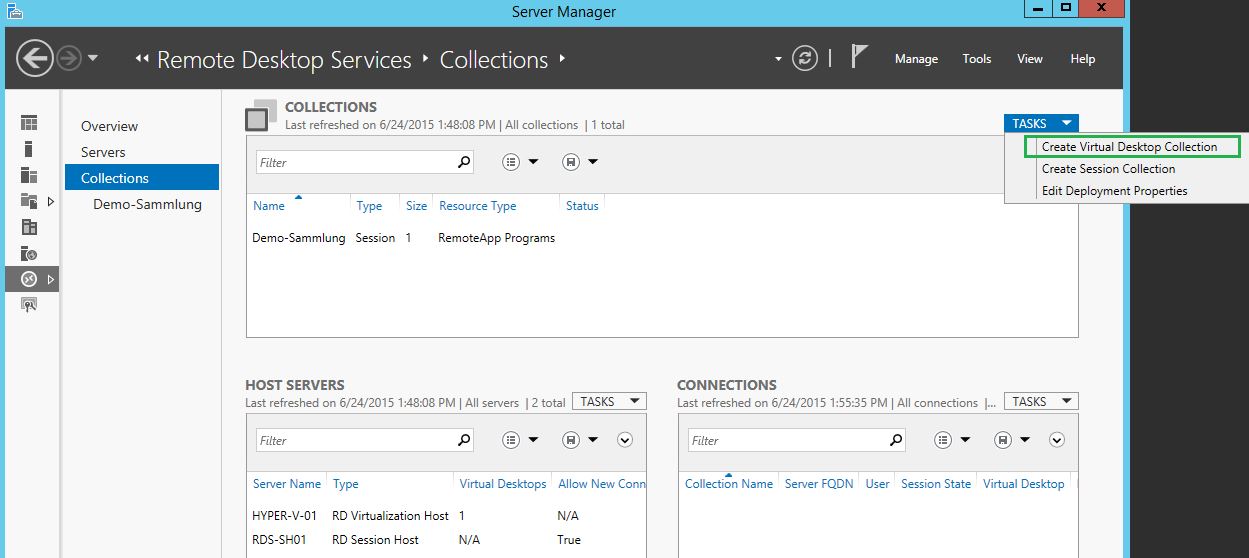
Task: Select the All Servers sidebar icon
Action: tap(29, 175)
